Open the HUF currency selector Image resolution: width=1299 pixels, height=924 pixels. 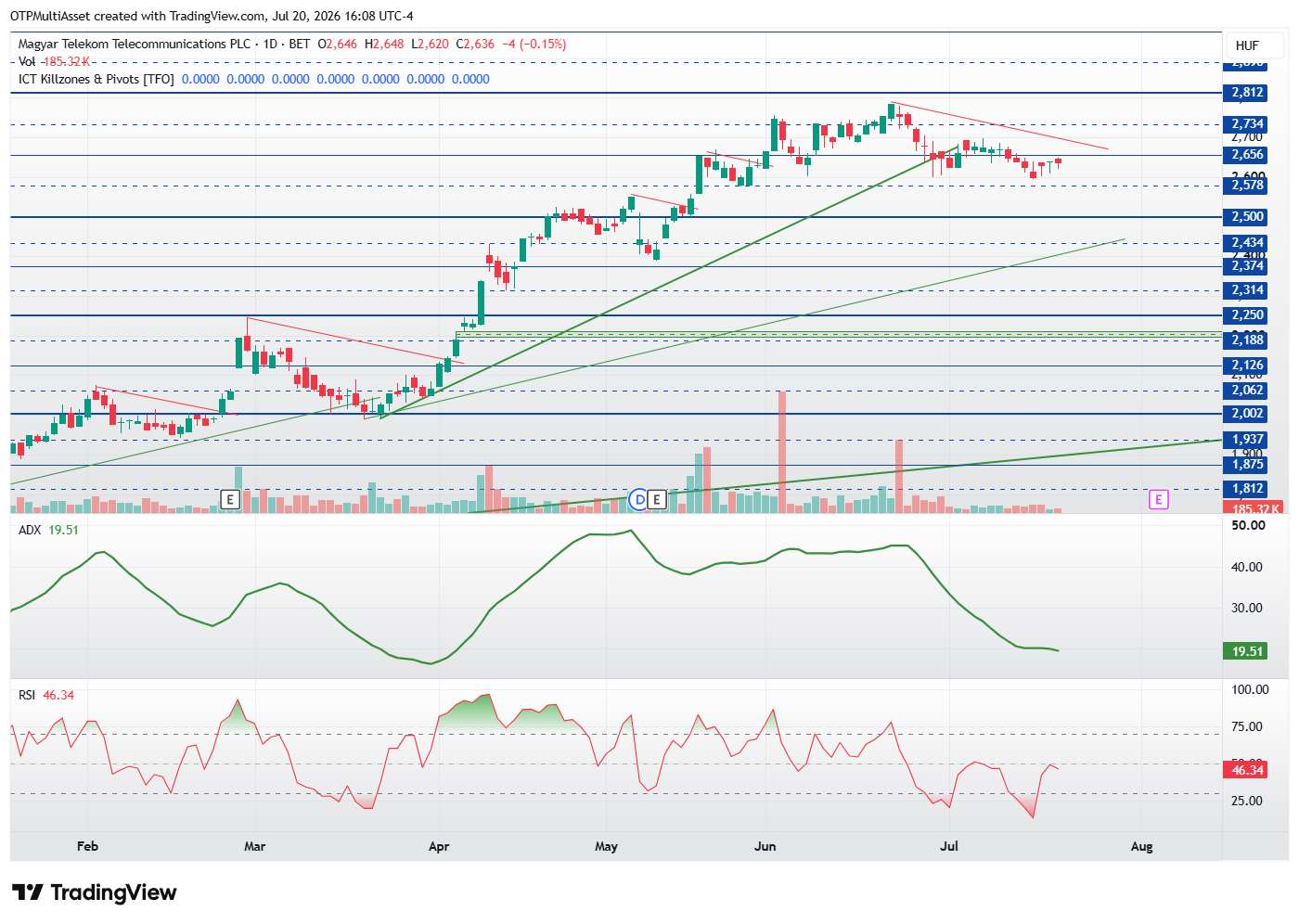click(1247, 45)
